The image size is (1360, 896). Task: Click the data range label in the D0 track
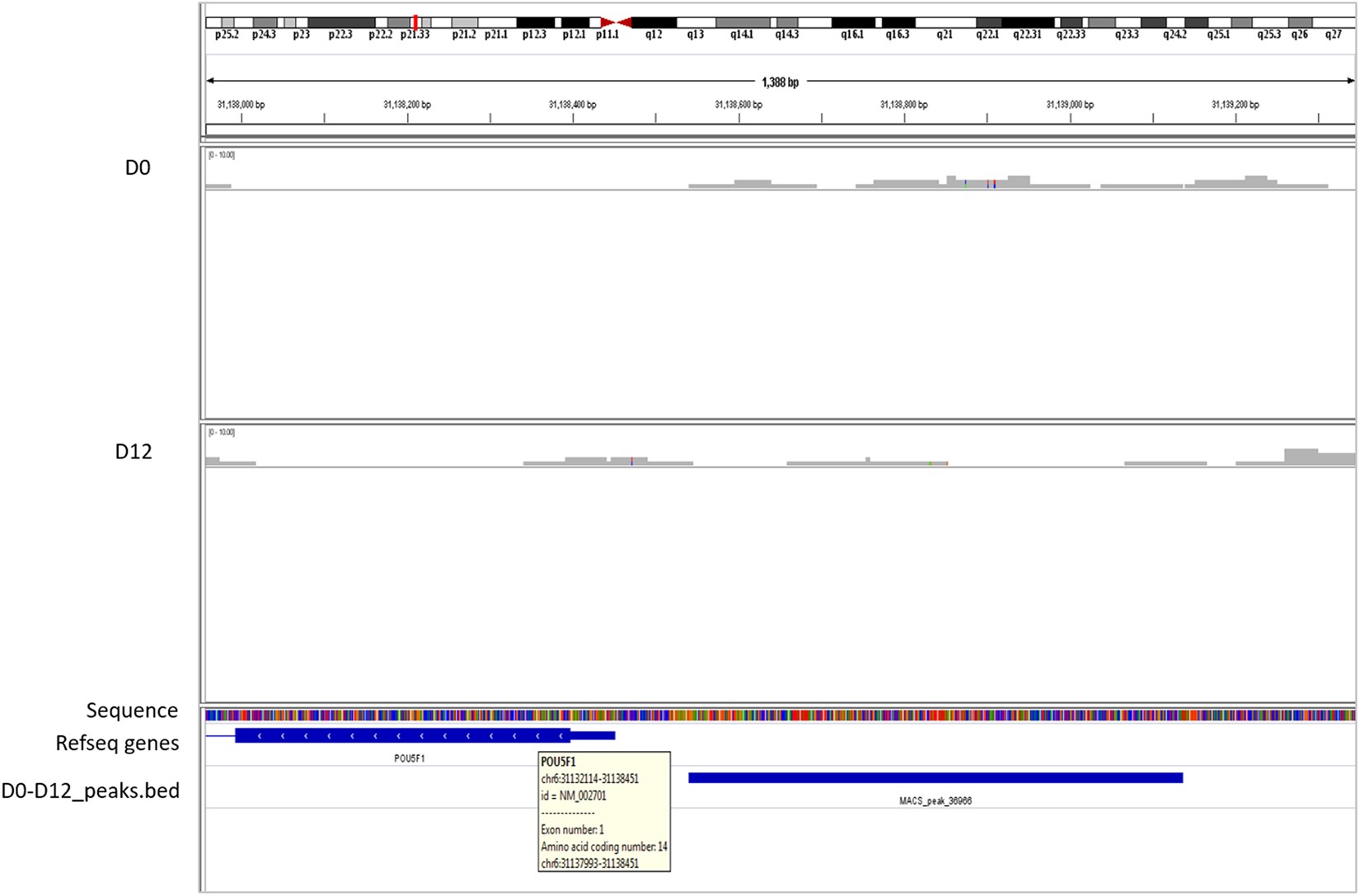tap(222, 155)
